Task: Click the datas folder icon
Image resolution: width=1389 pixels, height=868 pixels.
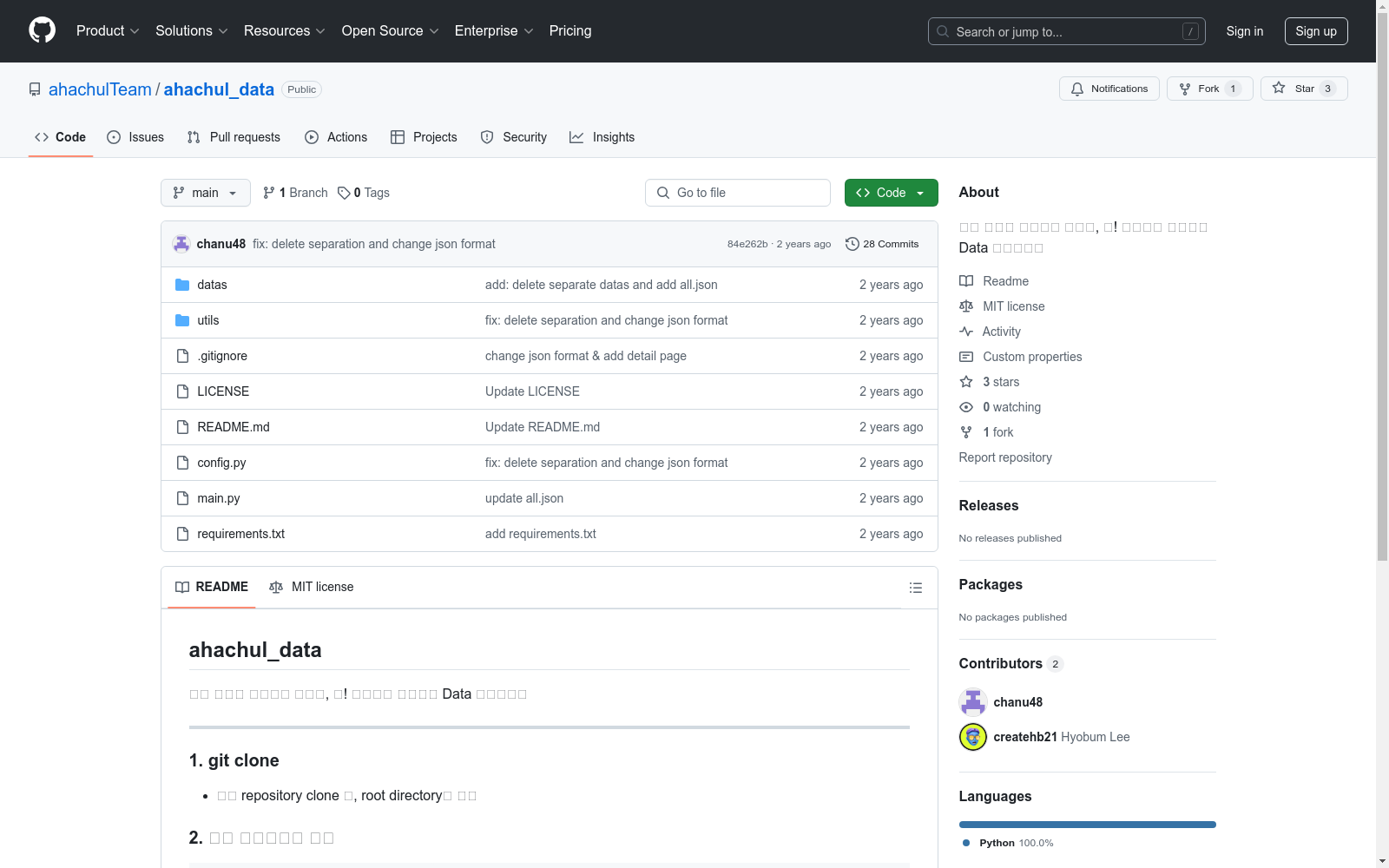Action: coord(182,285)
